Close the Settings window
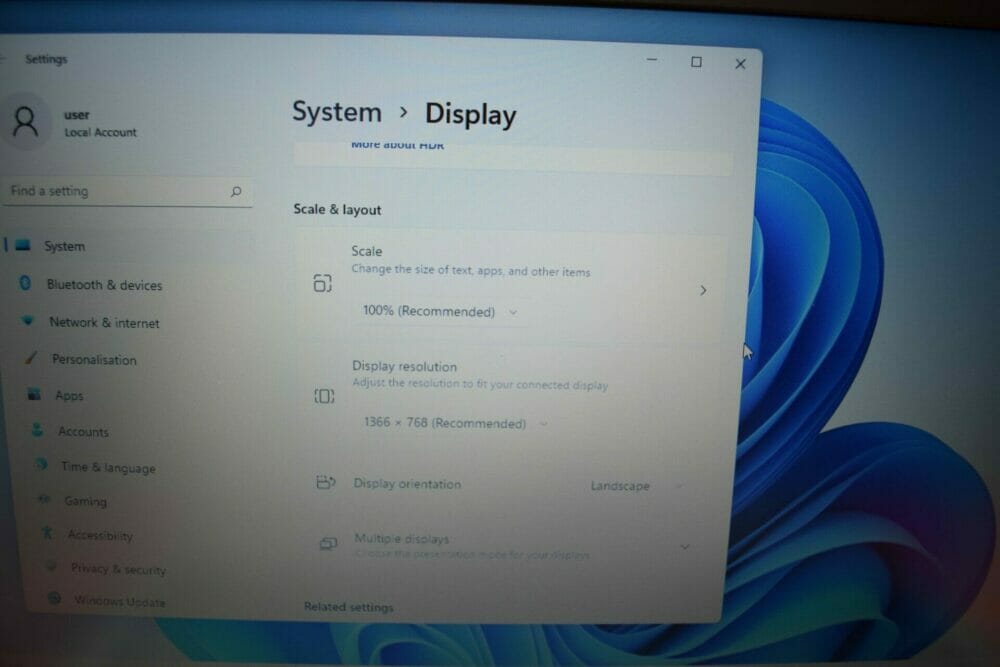Viewport: 1000px width, 667px height. point(740,64)
